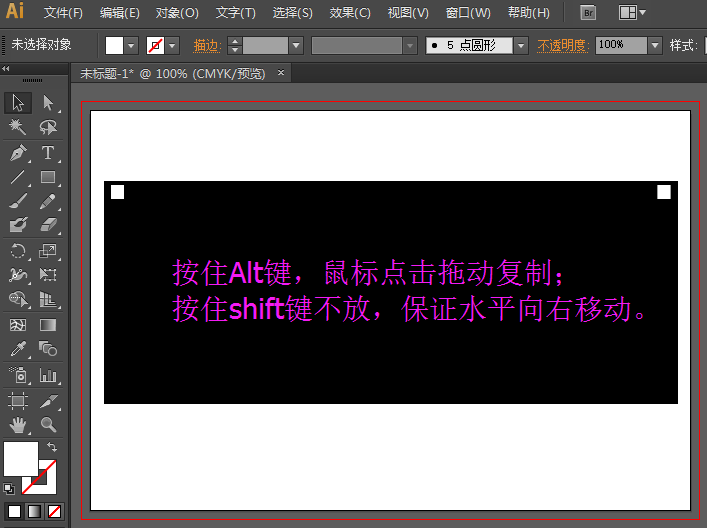Viewport: 707px width, 528px height.
Task: Select the Warp tool
Action: [18, 275]
